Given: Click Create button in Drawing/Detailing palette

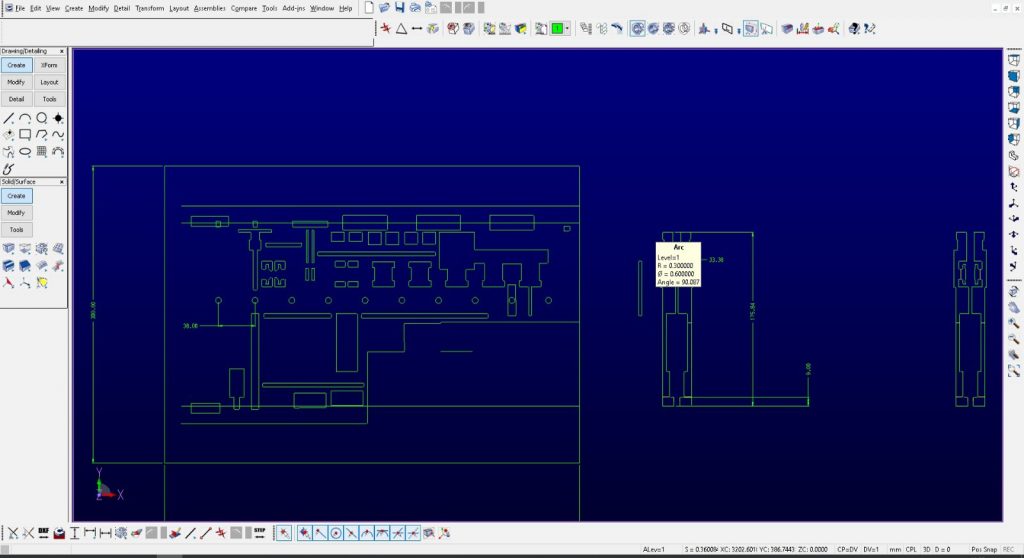Looking at the screenshot, I should [16, 65].
